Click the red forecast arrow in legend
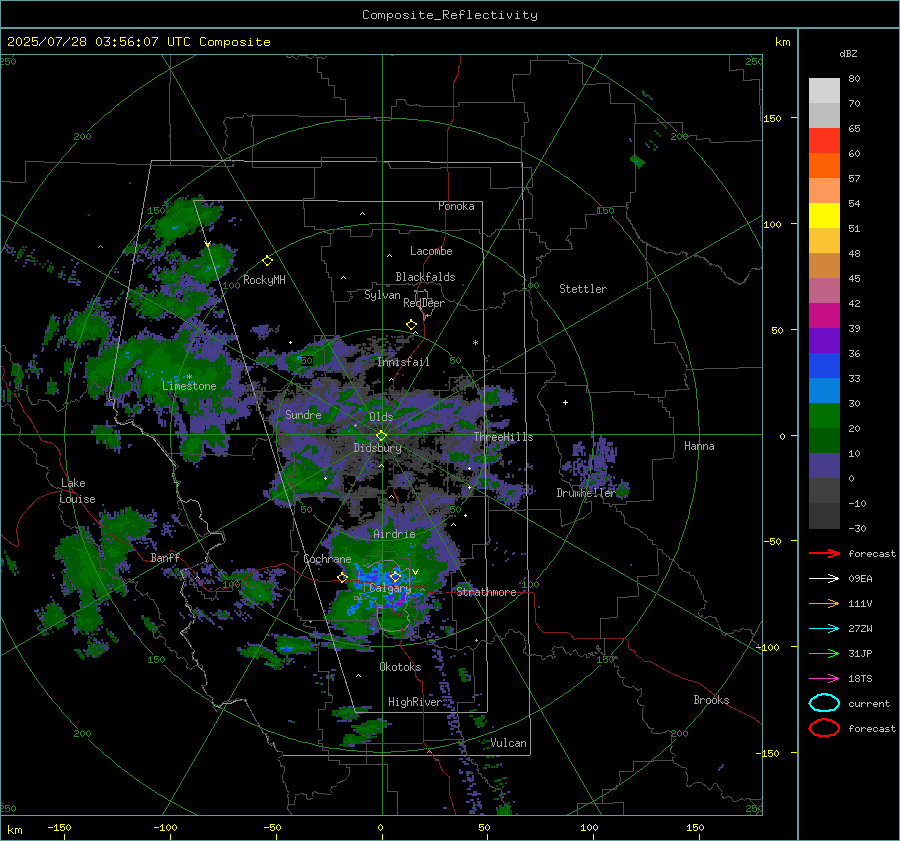 point(824,553)
